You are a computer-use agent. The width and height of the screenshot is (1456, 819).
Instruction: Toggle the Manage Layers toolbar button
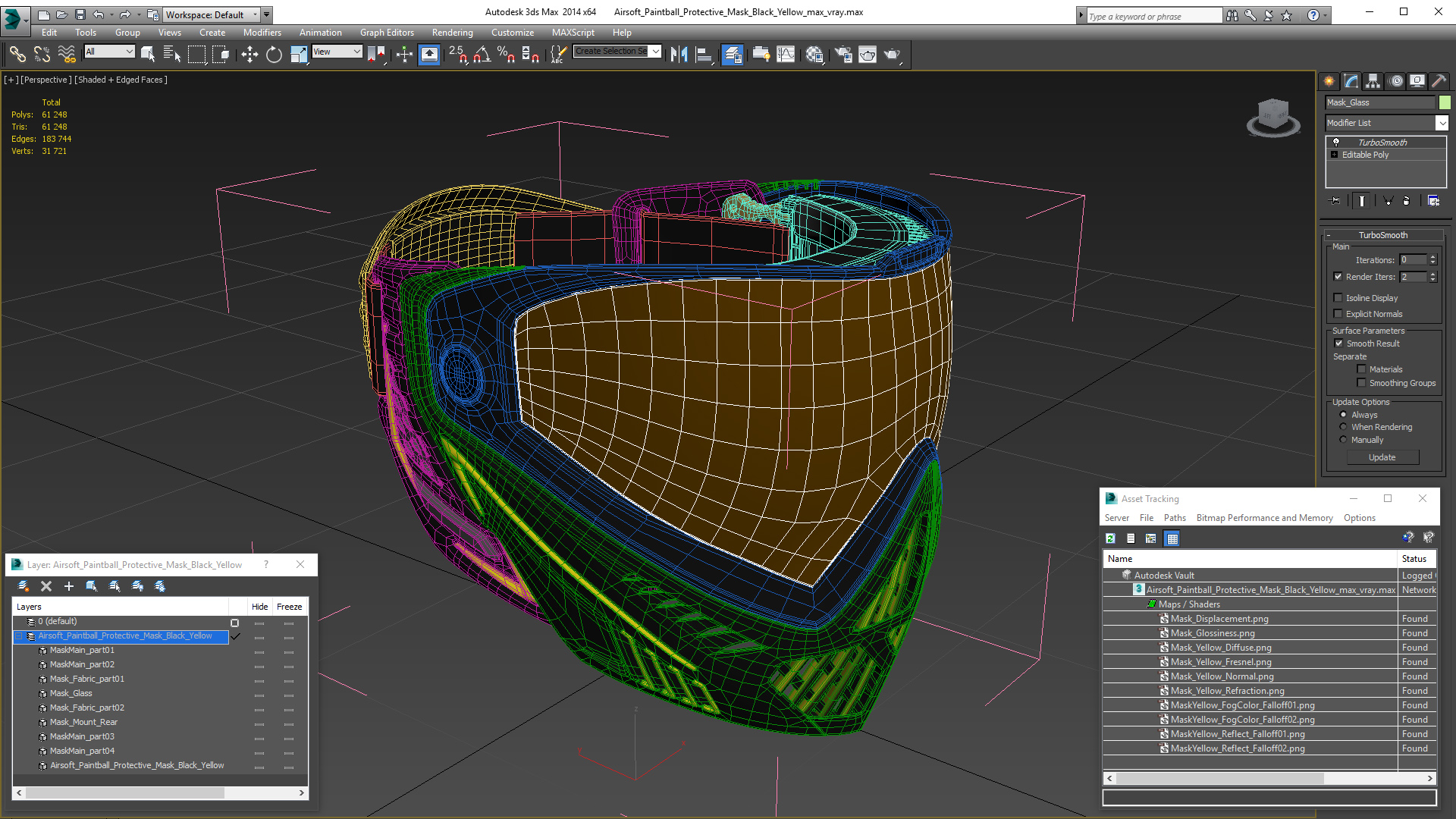pos(732,54)
